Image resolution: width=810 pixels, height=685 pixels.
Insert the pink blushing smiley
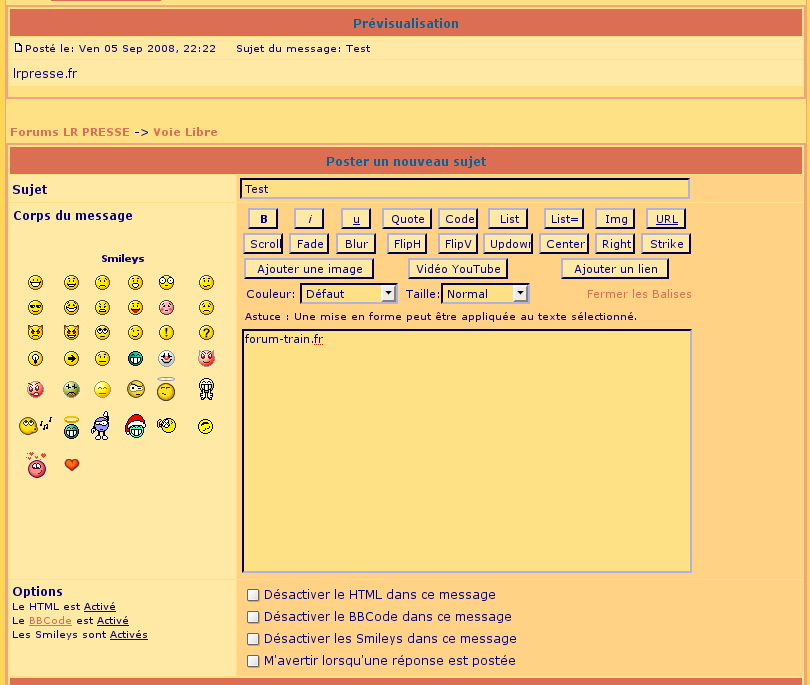[166, 307]
